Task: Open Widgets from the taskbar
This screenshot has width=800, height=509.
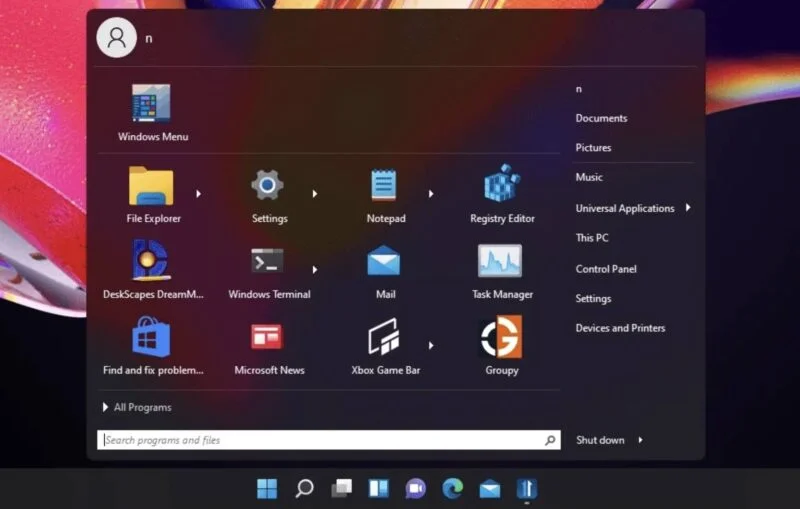Action: (379, 489)
